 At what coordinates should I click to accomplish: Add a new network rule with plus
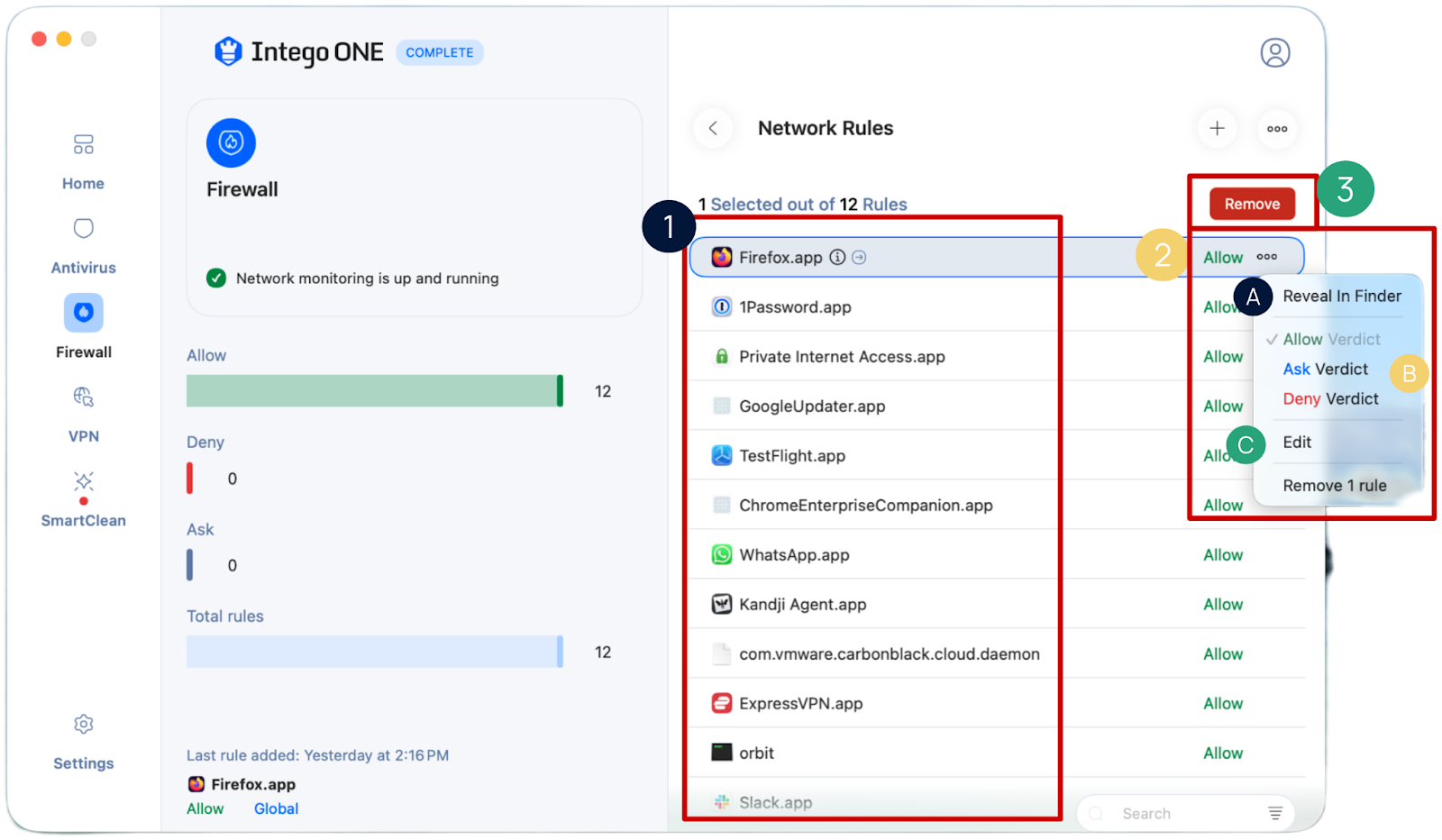point(1217,128)
